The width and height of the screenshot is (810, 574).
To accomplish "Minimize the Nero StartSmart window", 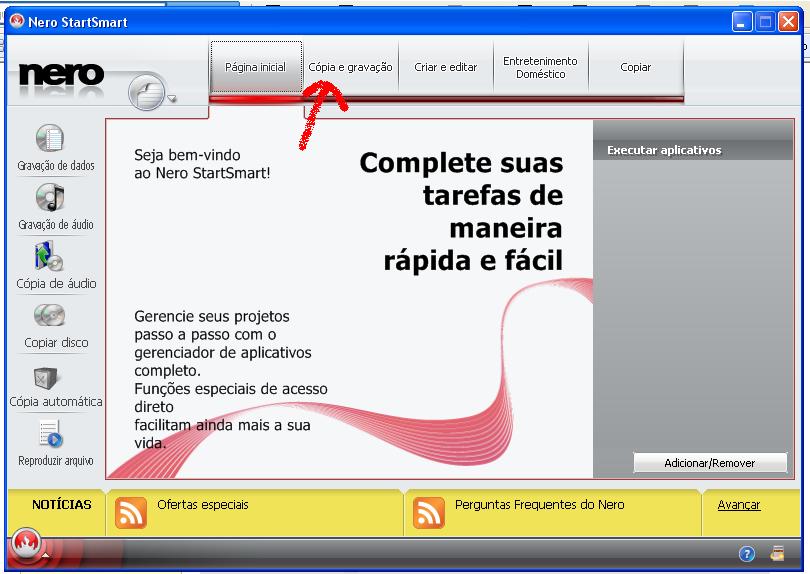I will click(x=742, y=22).
